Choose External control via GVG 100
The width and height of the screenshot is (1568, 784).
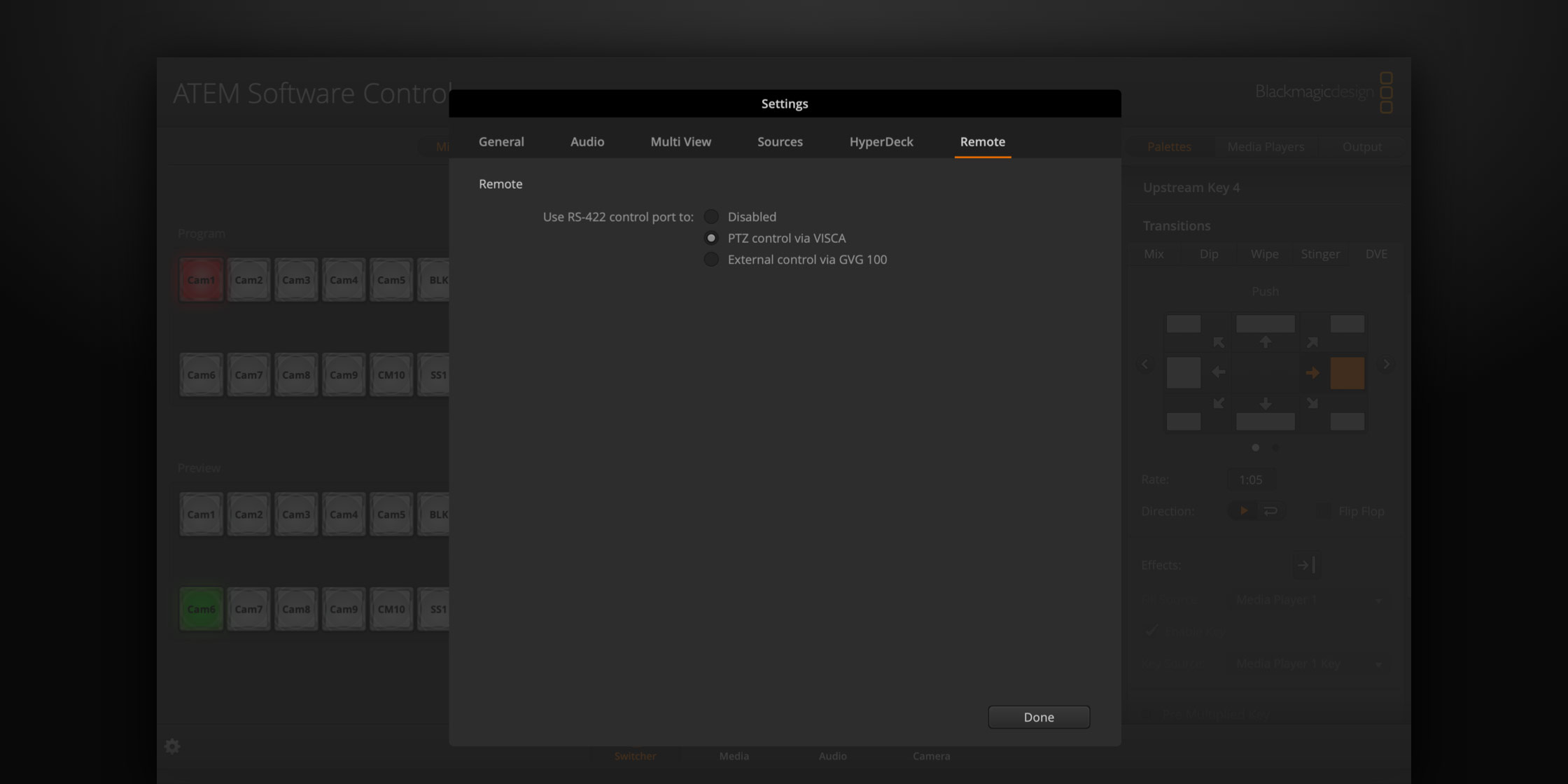click(x=711, y=259)
